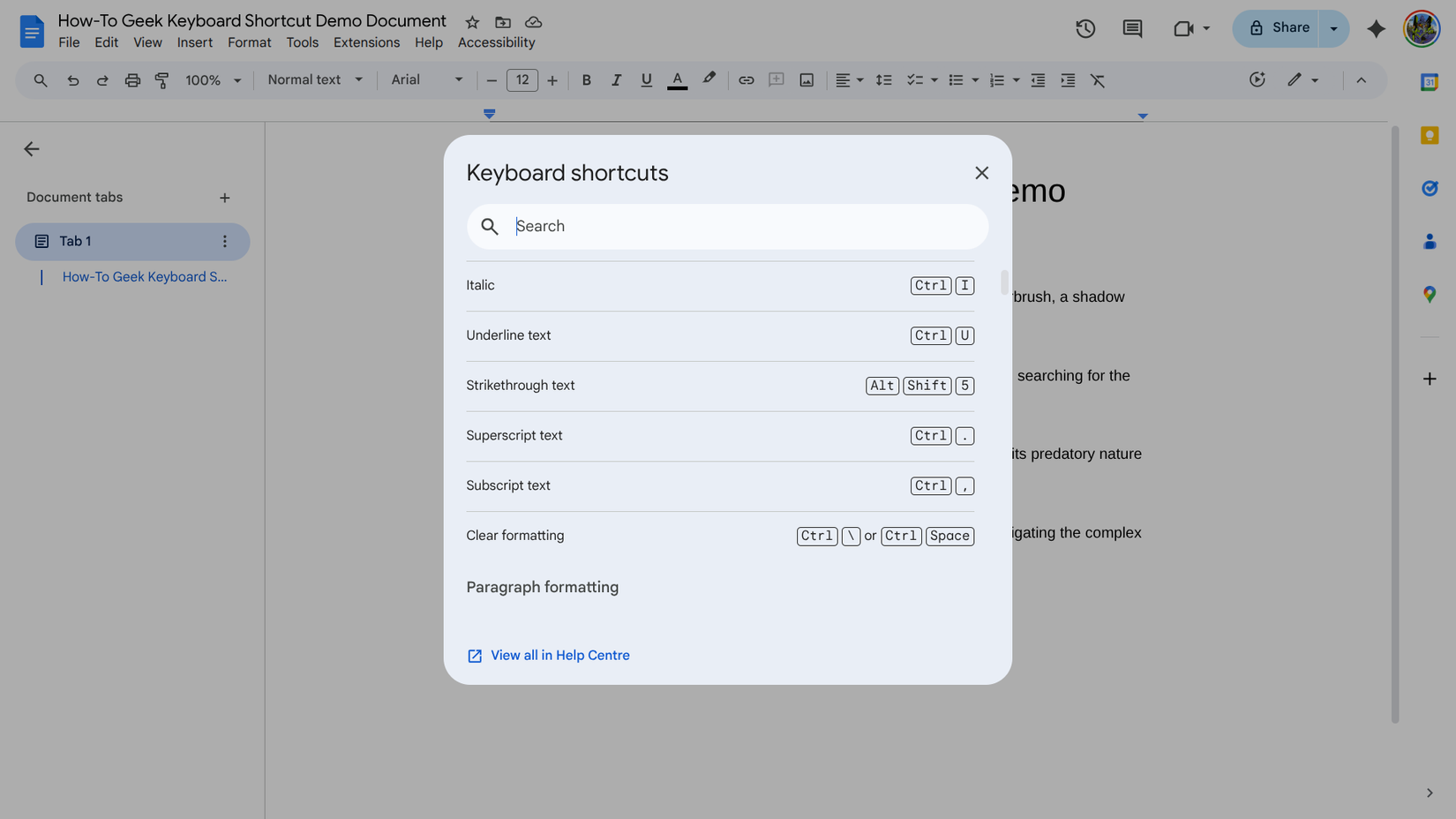Clear formatting using the toolbar icon
The image size is (1456, 819).
point(1098,79)
